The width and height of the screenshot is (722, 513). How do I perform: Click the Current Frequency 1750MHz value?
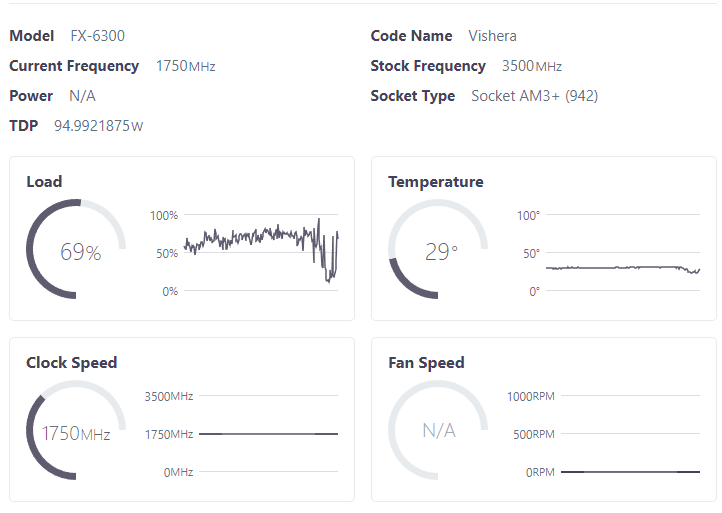tap(185, 66)
